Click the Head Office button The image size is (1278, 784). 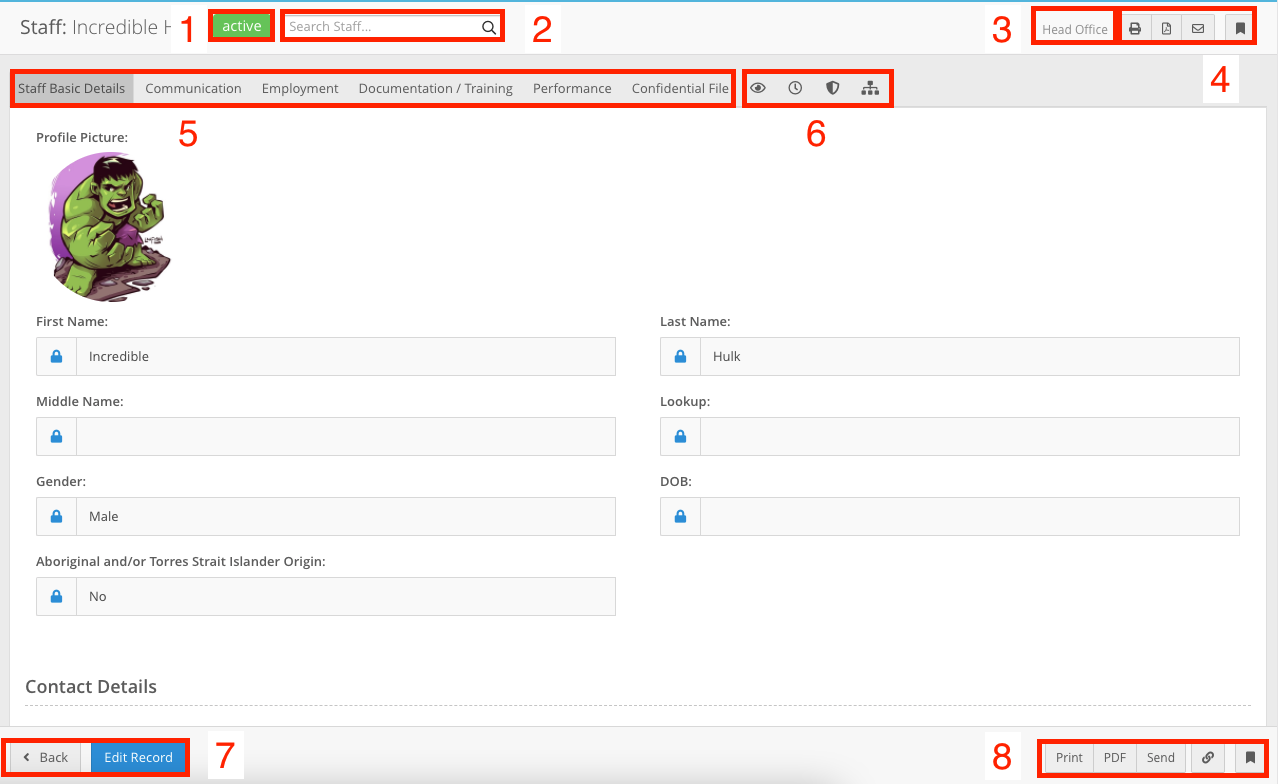coord(1075,29)
